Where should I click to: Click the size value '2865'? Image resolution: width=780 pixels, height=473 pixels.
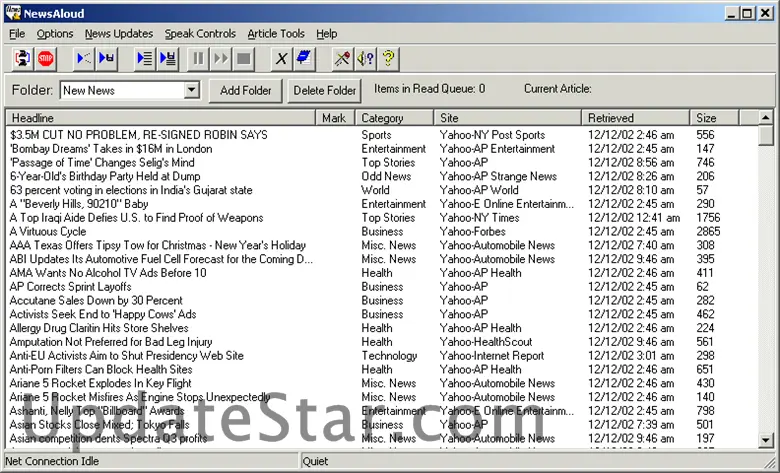tap(708, 232)
